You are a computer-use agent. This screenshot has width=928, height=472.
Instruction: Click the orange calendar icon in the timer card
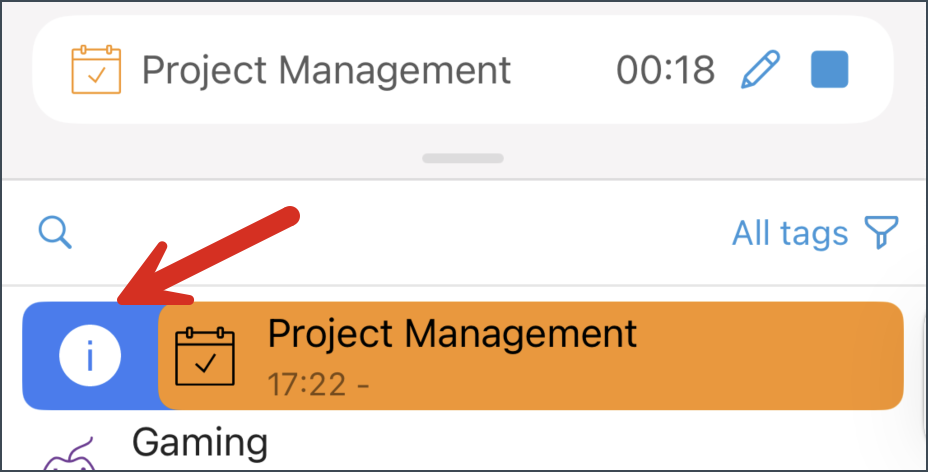(96, 70)
